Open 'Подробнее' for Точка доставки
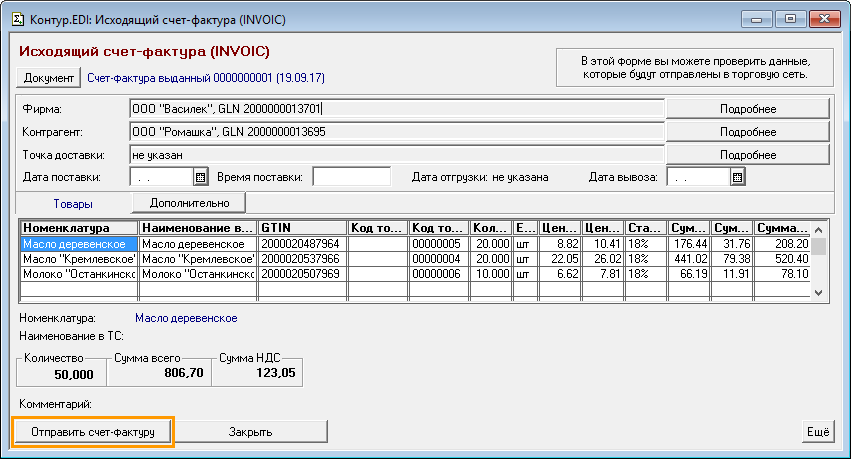Screen dimensions: 851x459 [x=748, y=155]
